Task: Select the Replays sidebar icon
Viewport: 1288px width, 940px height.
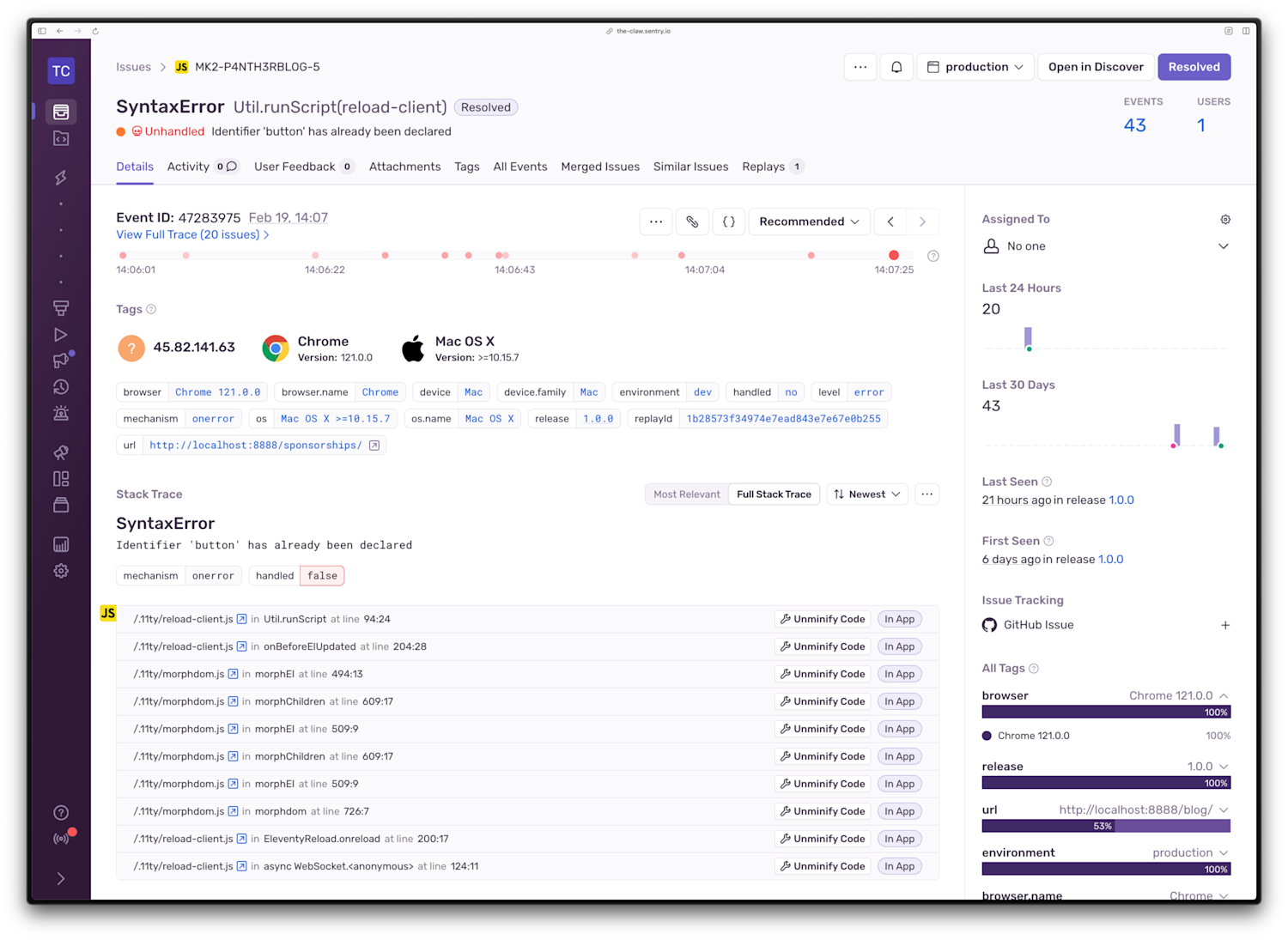Action: tap(60, 335)
